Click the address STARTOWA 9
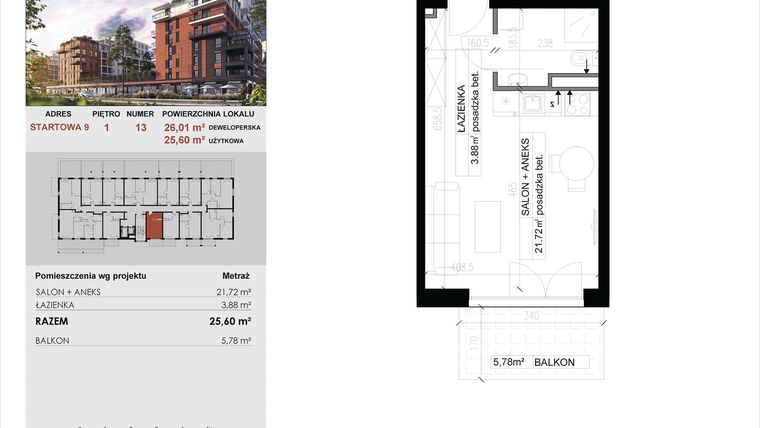The image size is (760, 428). click(x=60, y=127)
